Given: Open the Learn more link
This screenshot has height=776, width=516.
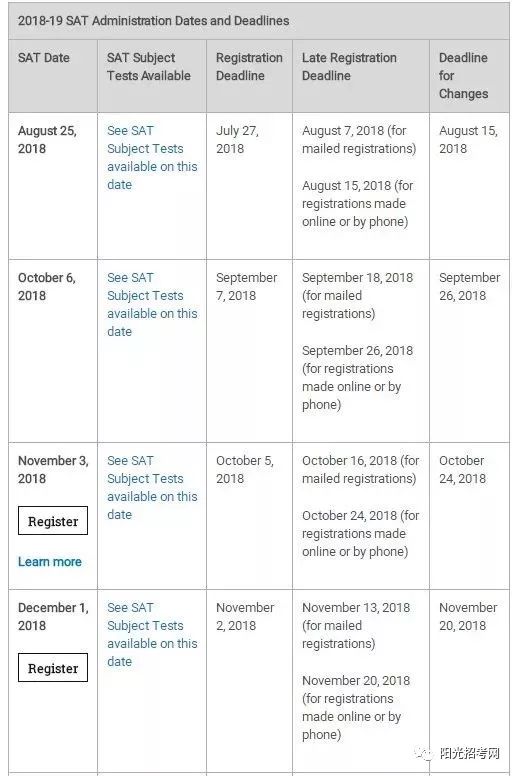Looking at the screenshot, I should pyautogui.click(x=50, y=562).
